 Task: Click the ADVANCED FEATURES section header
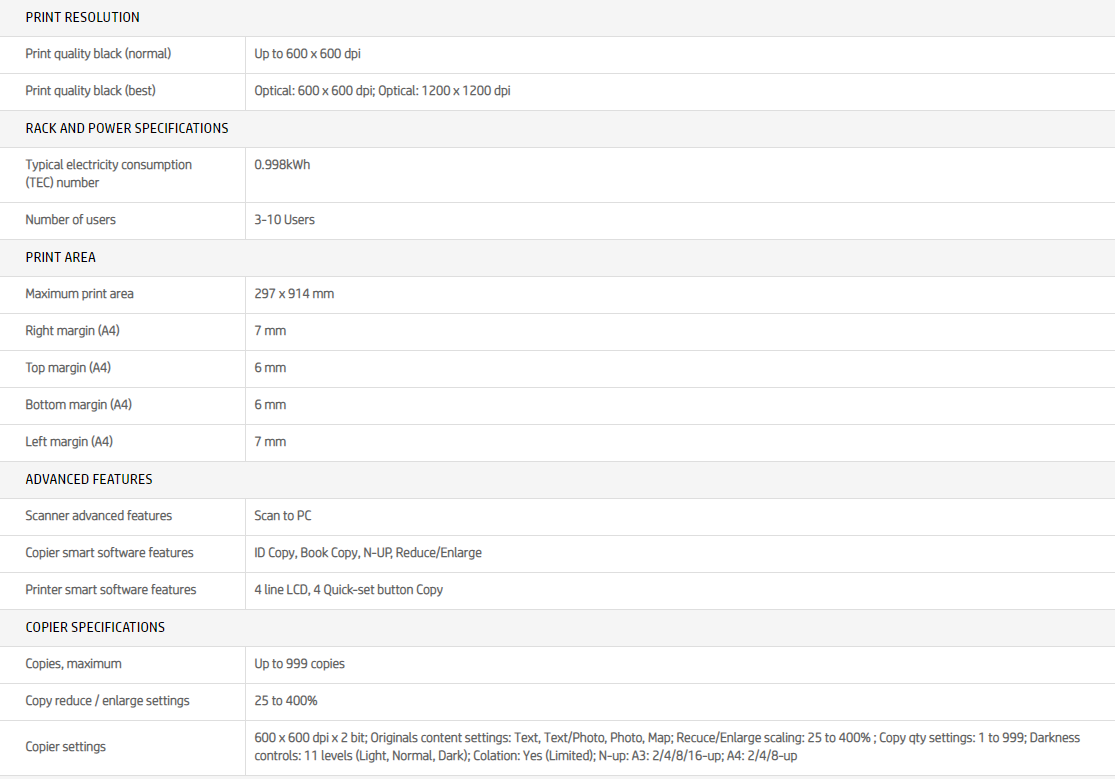click(x=89, y=479)
